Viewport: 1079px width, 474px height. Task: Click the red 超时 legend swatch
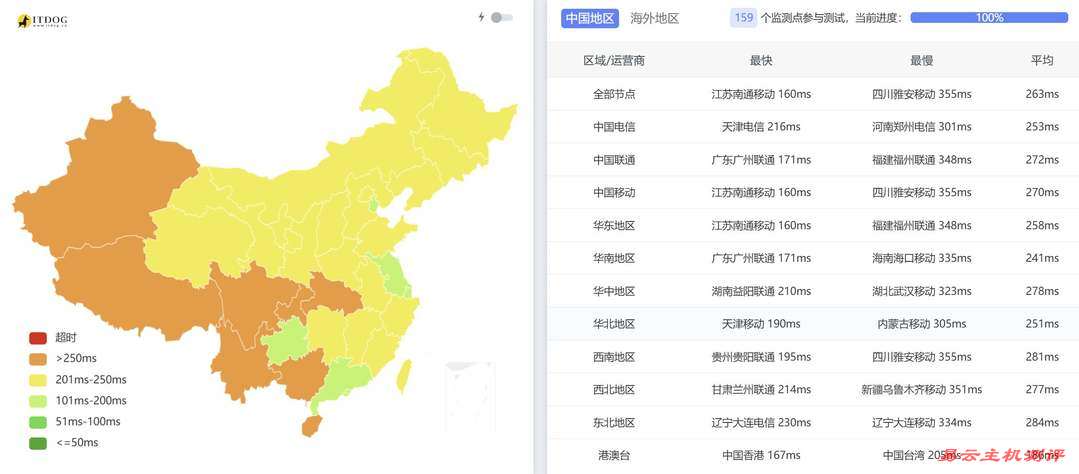tap(38, 338)
